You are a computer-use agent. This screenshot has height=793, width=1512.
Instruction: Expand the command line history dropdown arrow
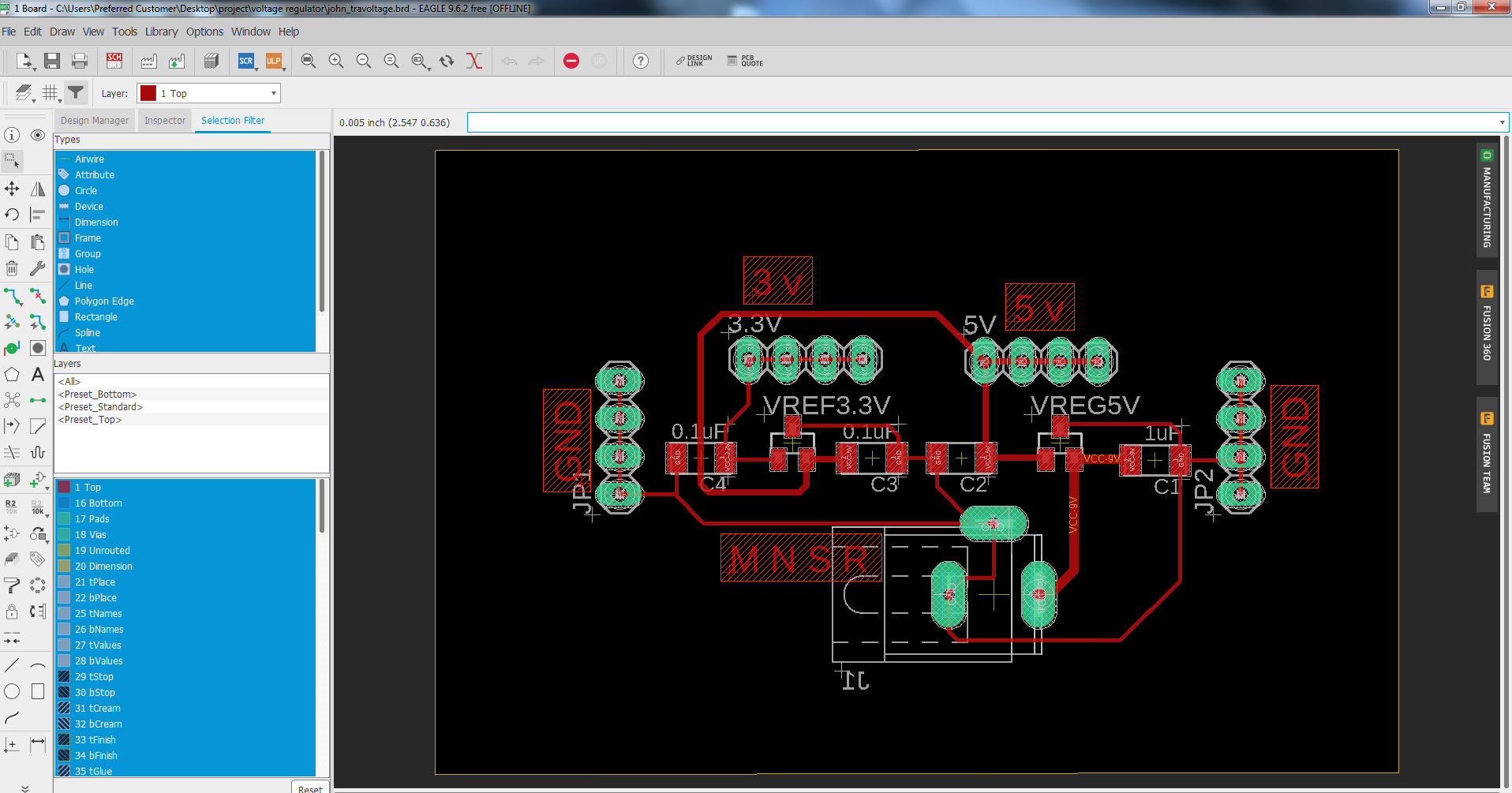coord(1502,122)
